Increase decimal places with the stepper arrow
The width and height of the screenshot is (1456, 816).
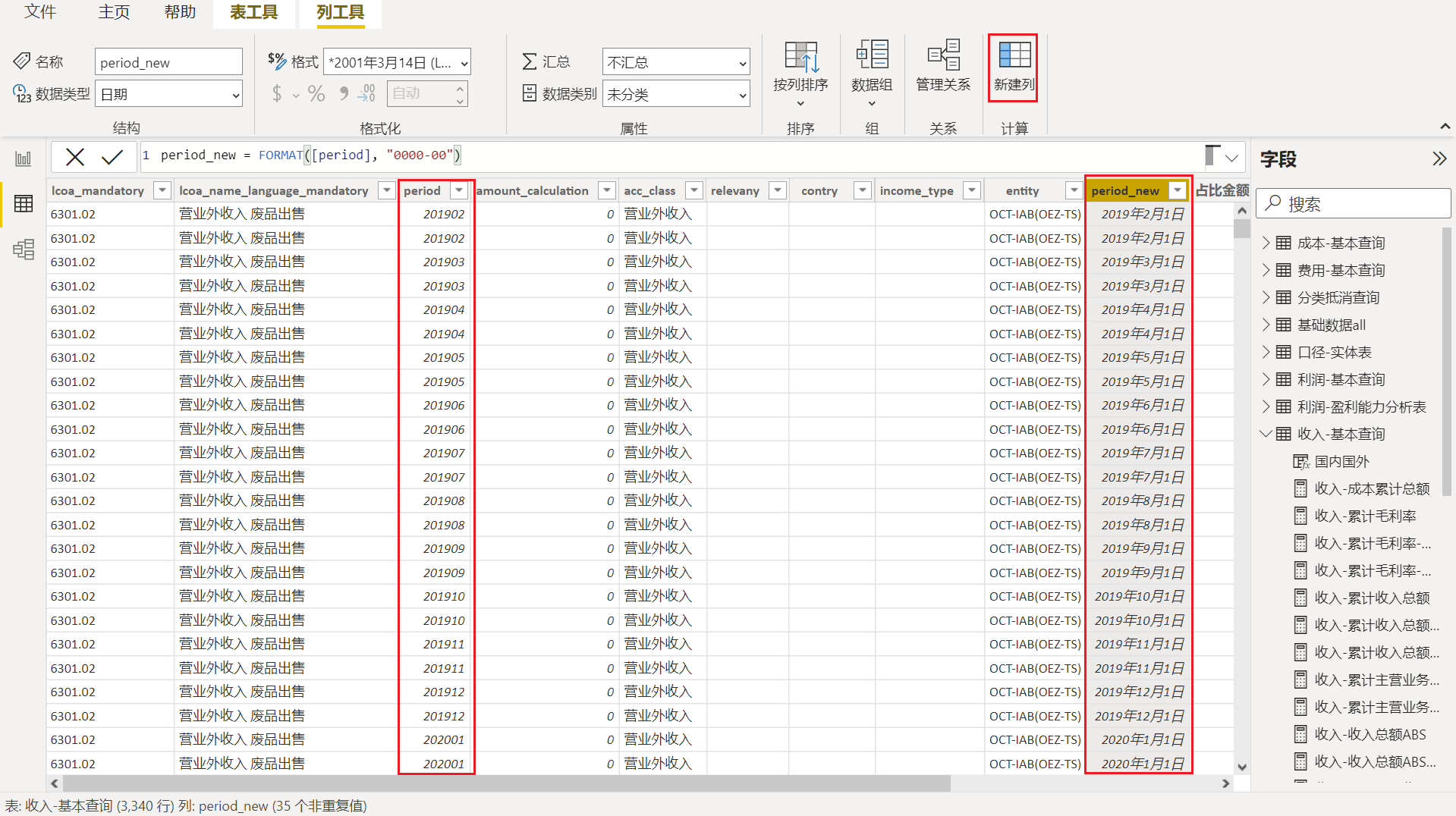coord(459,89)
